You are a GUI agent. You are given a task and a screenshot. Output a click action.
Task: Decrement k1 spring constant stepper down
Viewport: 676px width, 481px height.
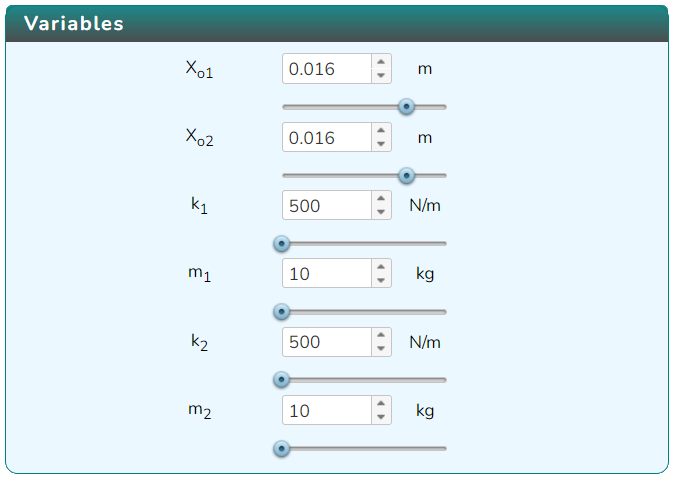(381, 212)
